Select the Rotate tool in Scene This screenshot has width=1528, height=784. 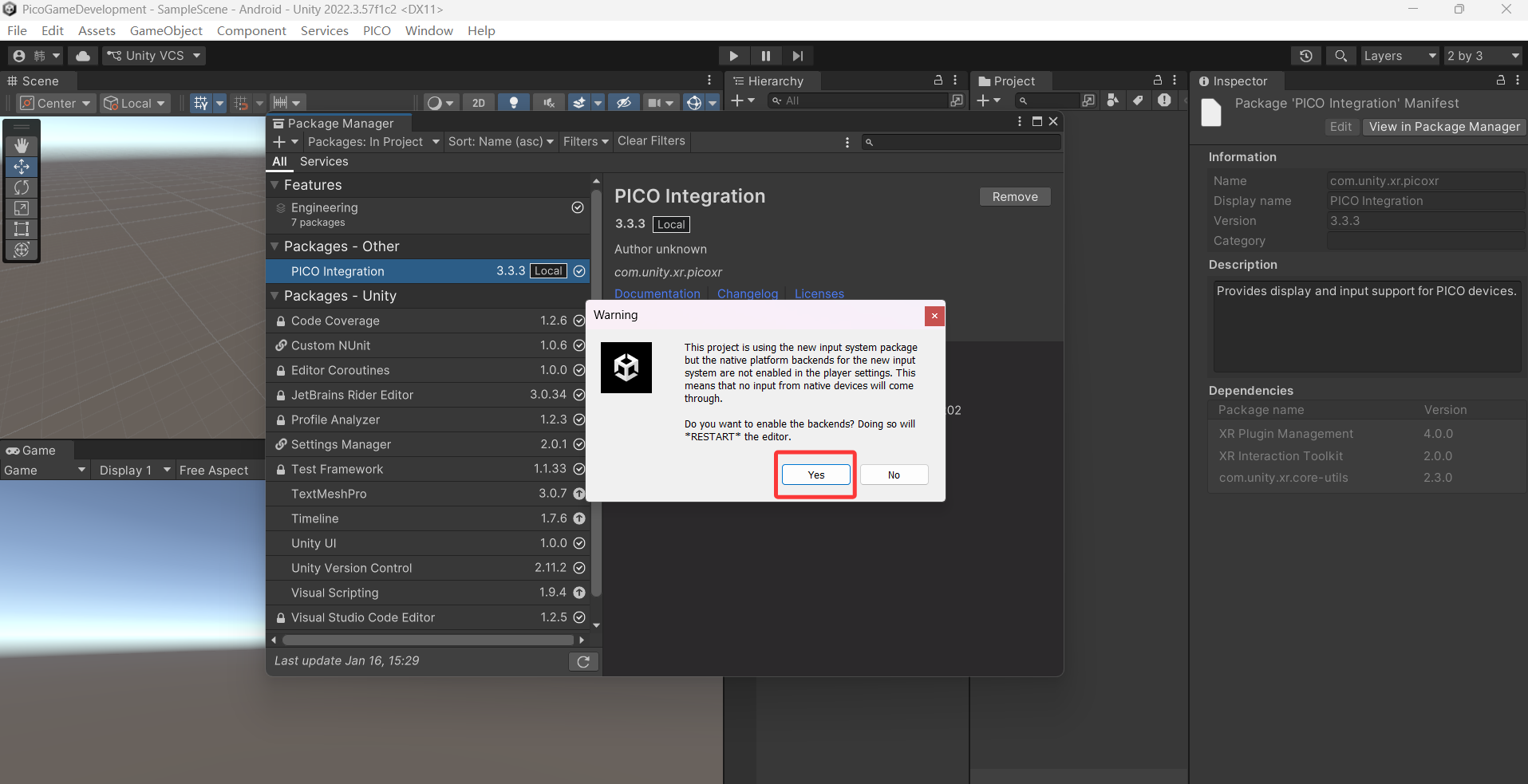coord(22,187)
